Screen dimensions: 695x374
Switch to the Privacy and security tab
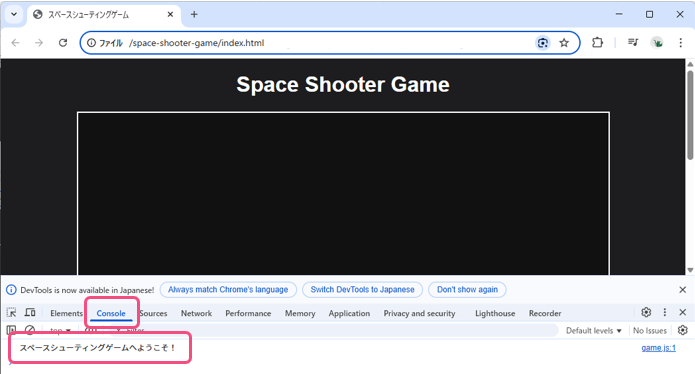[419, 313]
